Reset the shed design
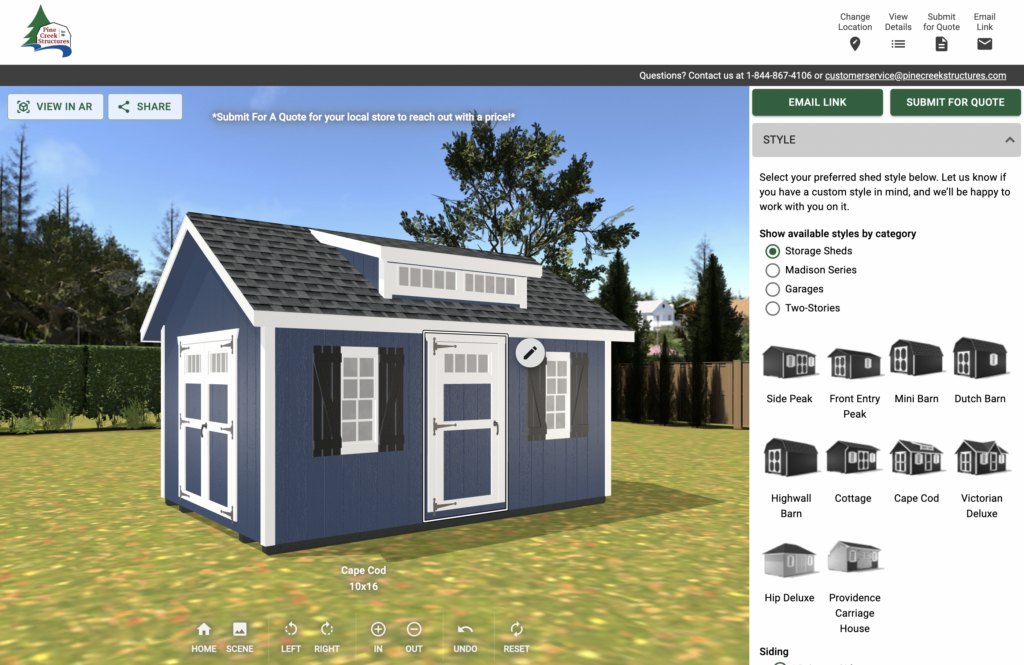This screenshot has width=1024, height=665. point(516,630)
